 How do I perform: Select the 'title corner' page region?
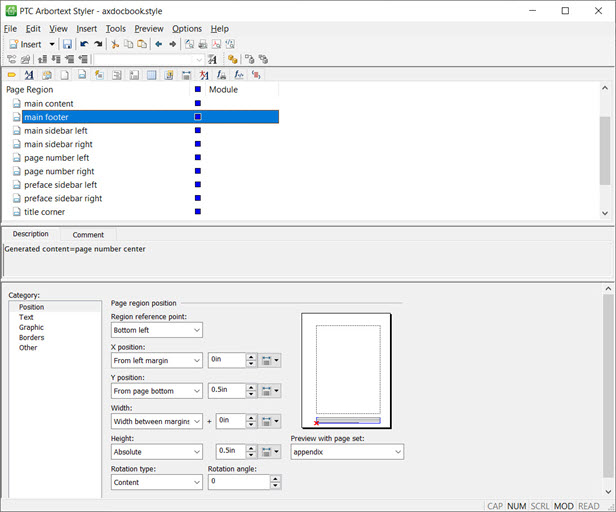tap(44, 212)
